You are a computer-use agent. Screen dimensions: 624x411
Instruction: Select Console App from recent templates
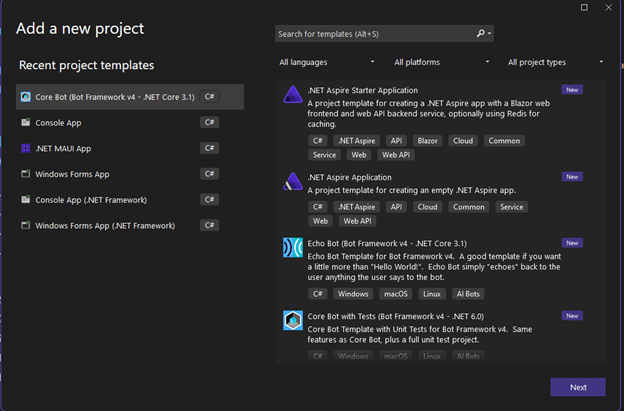(x=58, y=123)
